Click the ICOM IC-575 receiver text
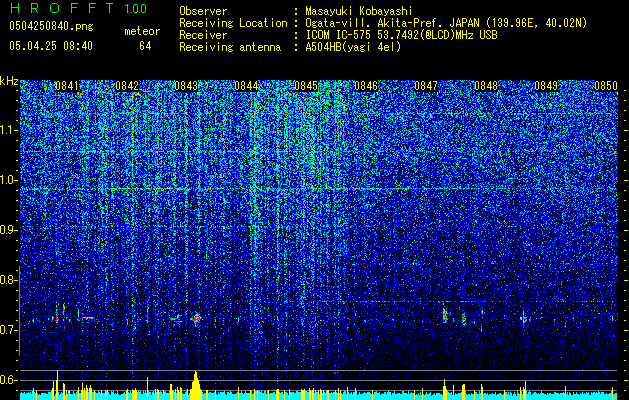The image size is (629, 400). point(401,35)
